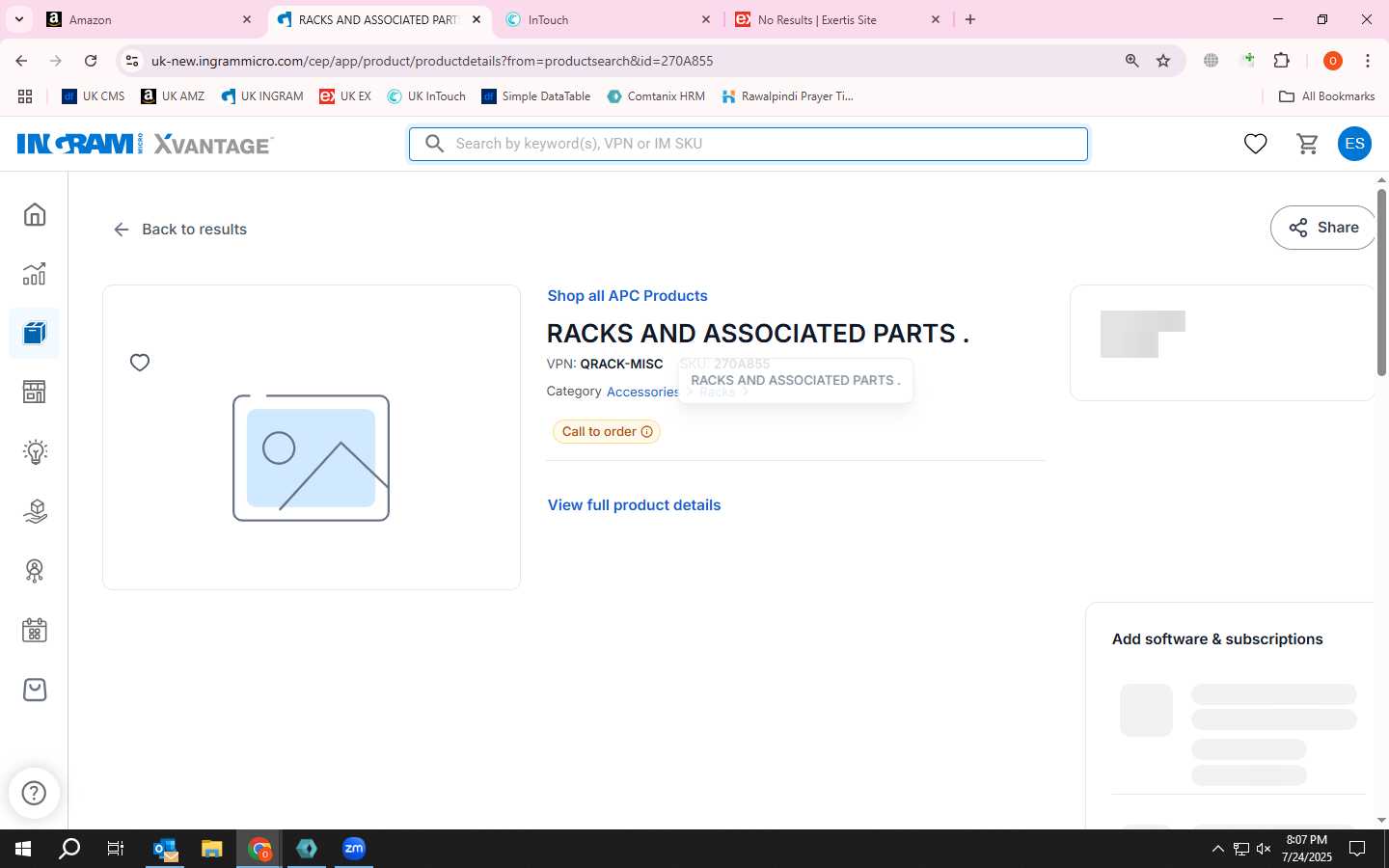Close the Amazon tab
The image size is (1389, 868).
247,19
